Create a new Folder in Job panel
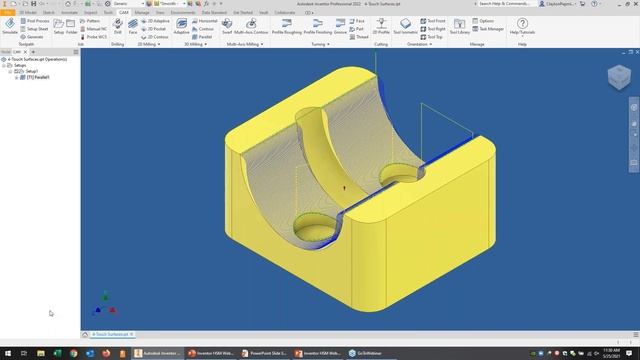The height and width of the screenshot is (360, 640). coord(71,27)
